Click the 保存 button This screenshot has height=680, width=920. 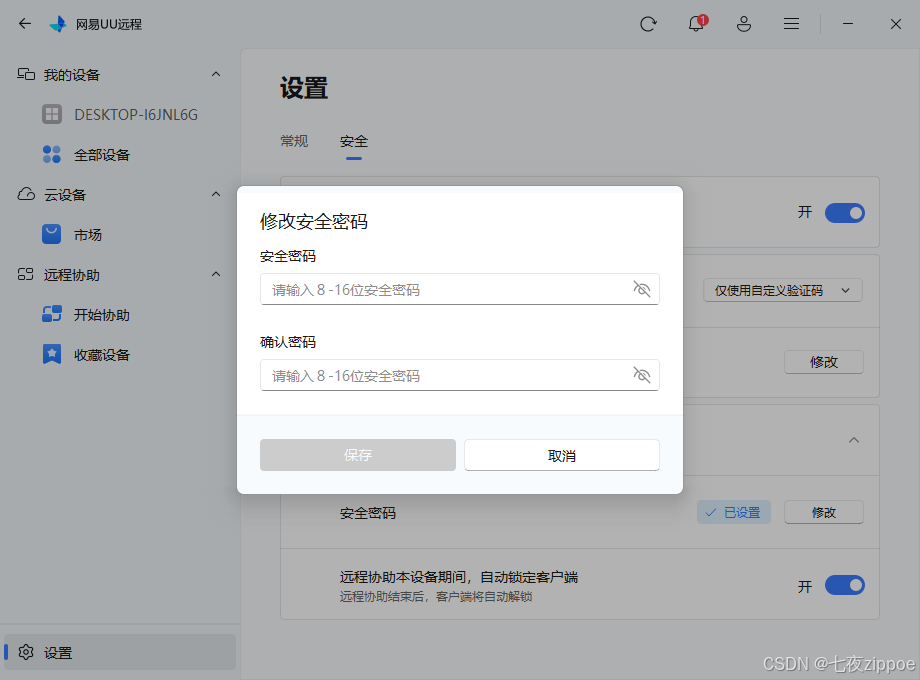pos(358,455)
